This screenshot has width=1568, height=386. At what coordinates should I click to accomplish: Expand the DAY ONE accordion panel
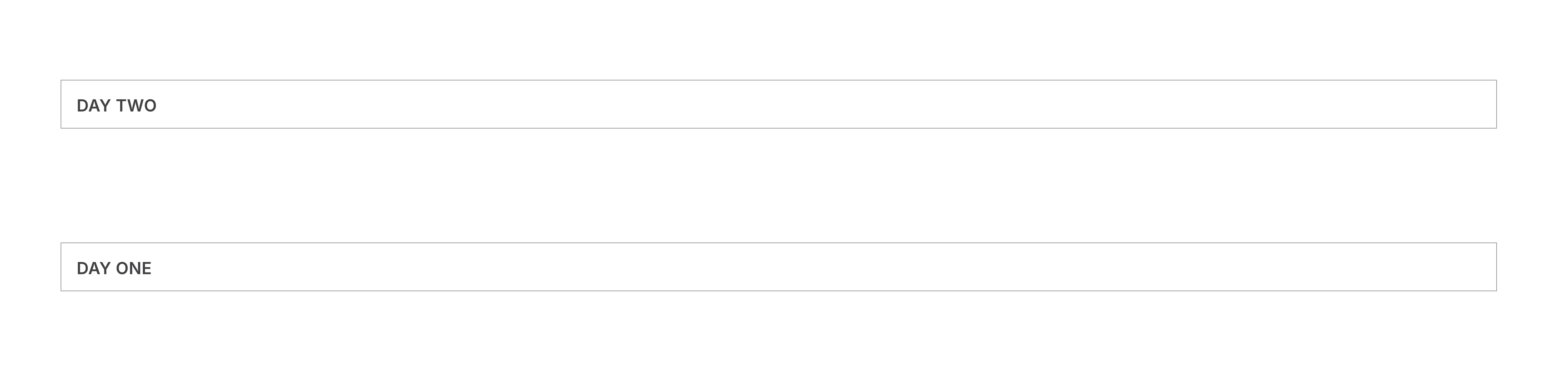click(x=778, y=267)
